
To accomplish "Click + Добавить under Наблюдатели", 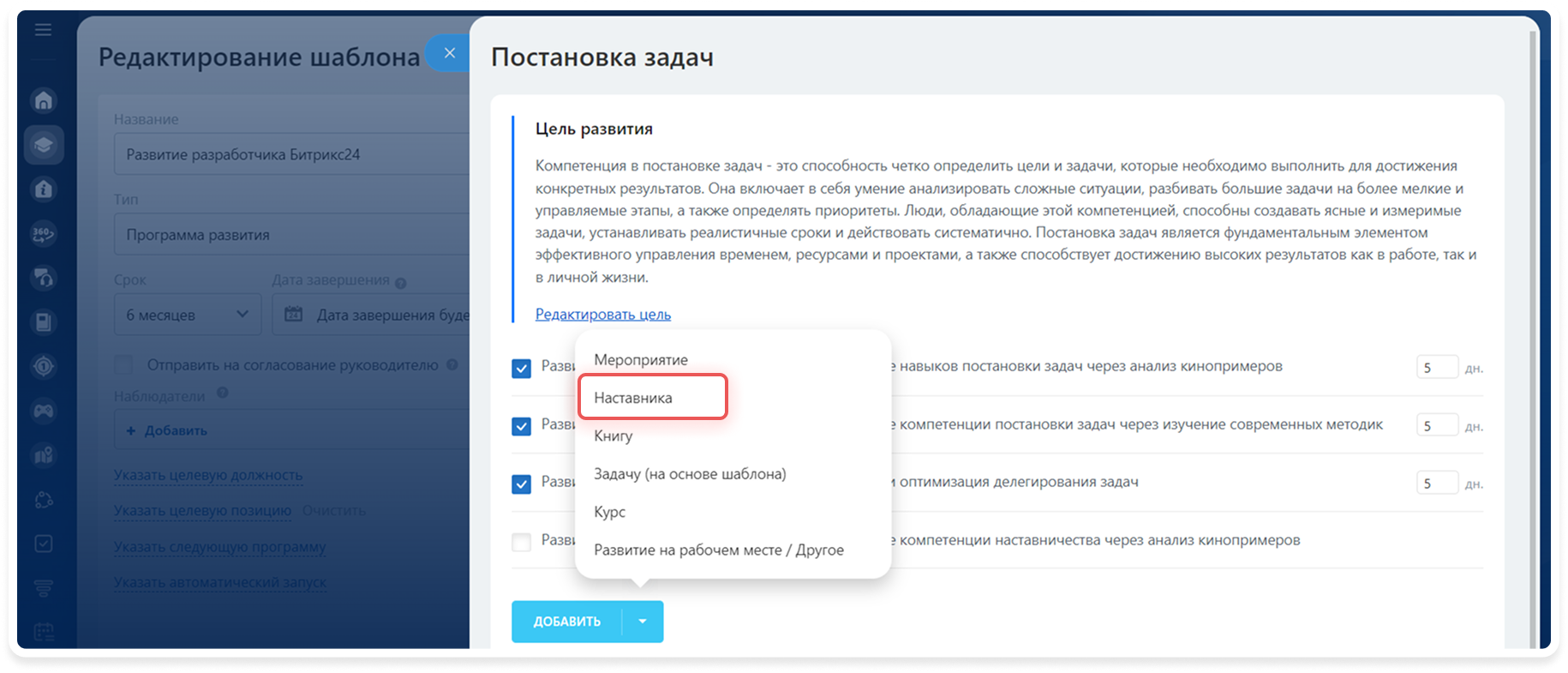I will (167, 430).
